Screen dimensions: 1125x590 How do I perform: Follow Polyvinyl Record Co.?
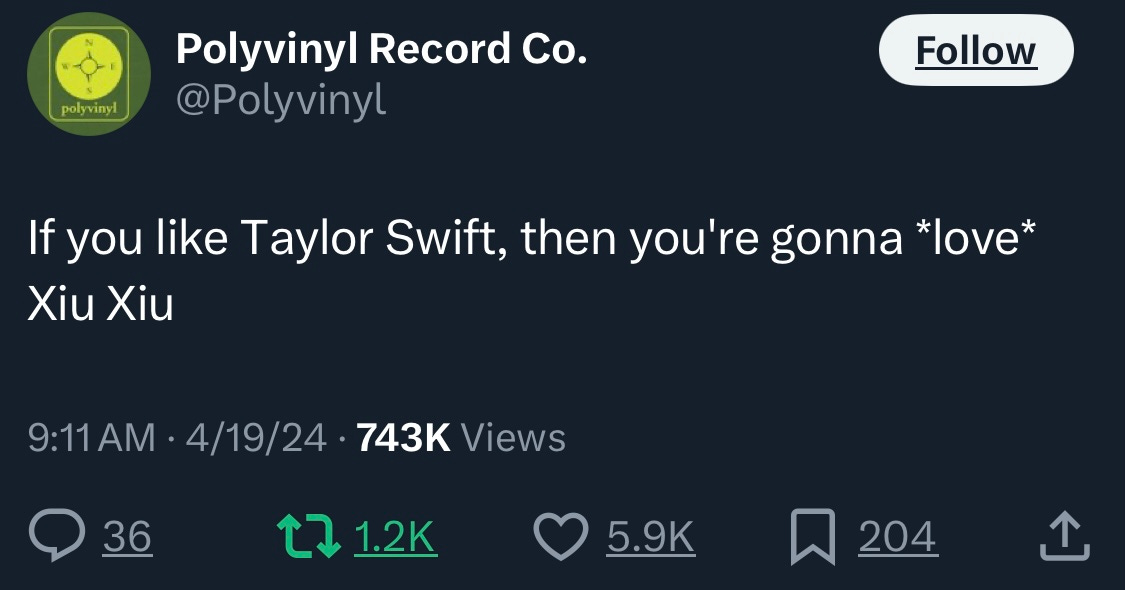click(976, 51)
